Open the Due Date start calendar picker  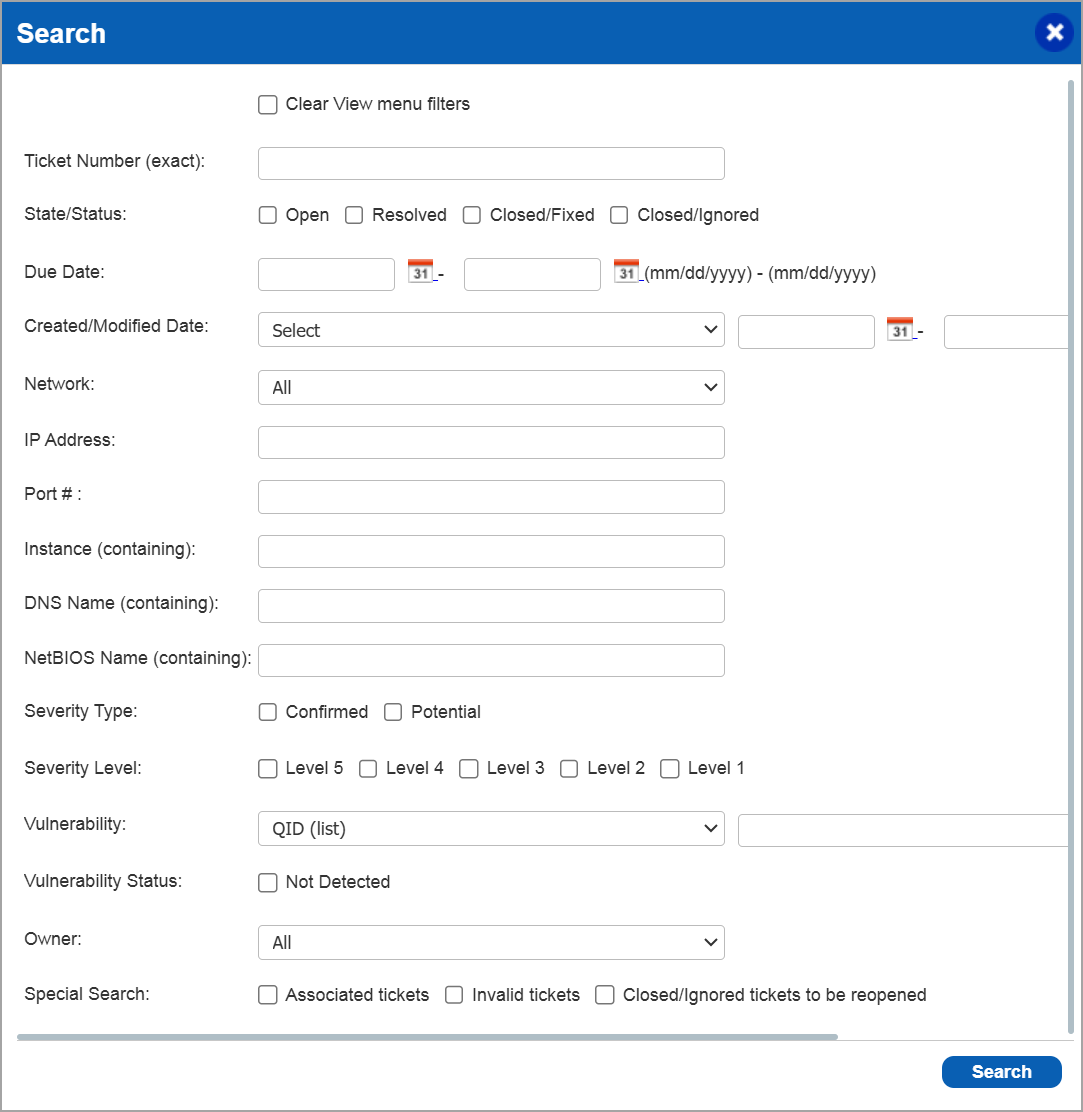420,271
